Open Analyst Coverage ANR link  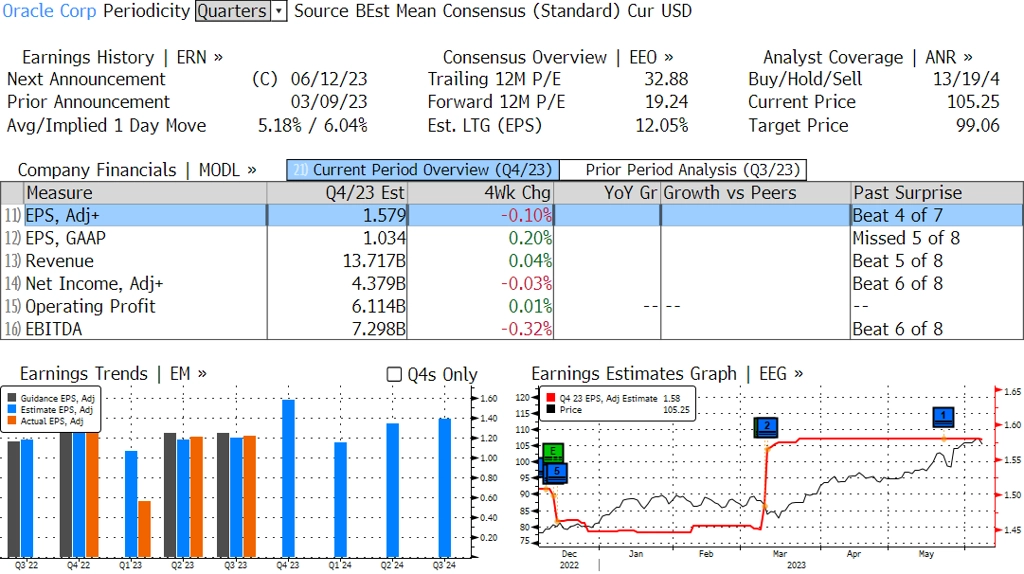867,57
